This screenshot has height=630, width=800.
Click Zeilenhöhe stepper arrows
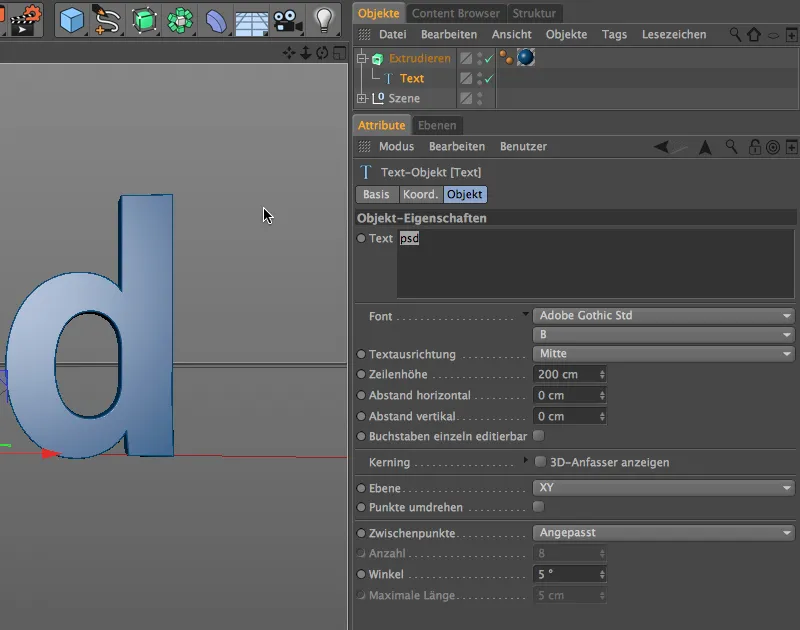602,374
